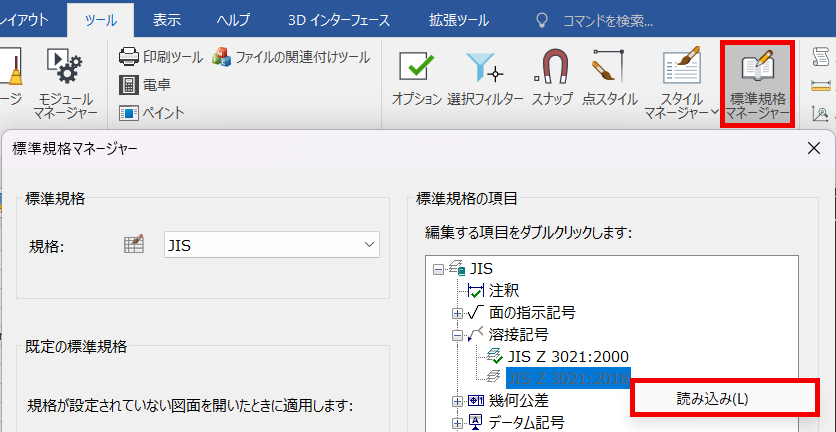
Task: Expand the 幾何公差 tree node
Action: (x=457, y=399)
